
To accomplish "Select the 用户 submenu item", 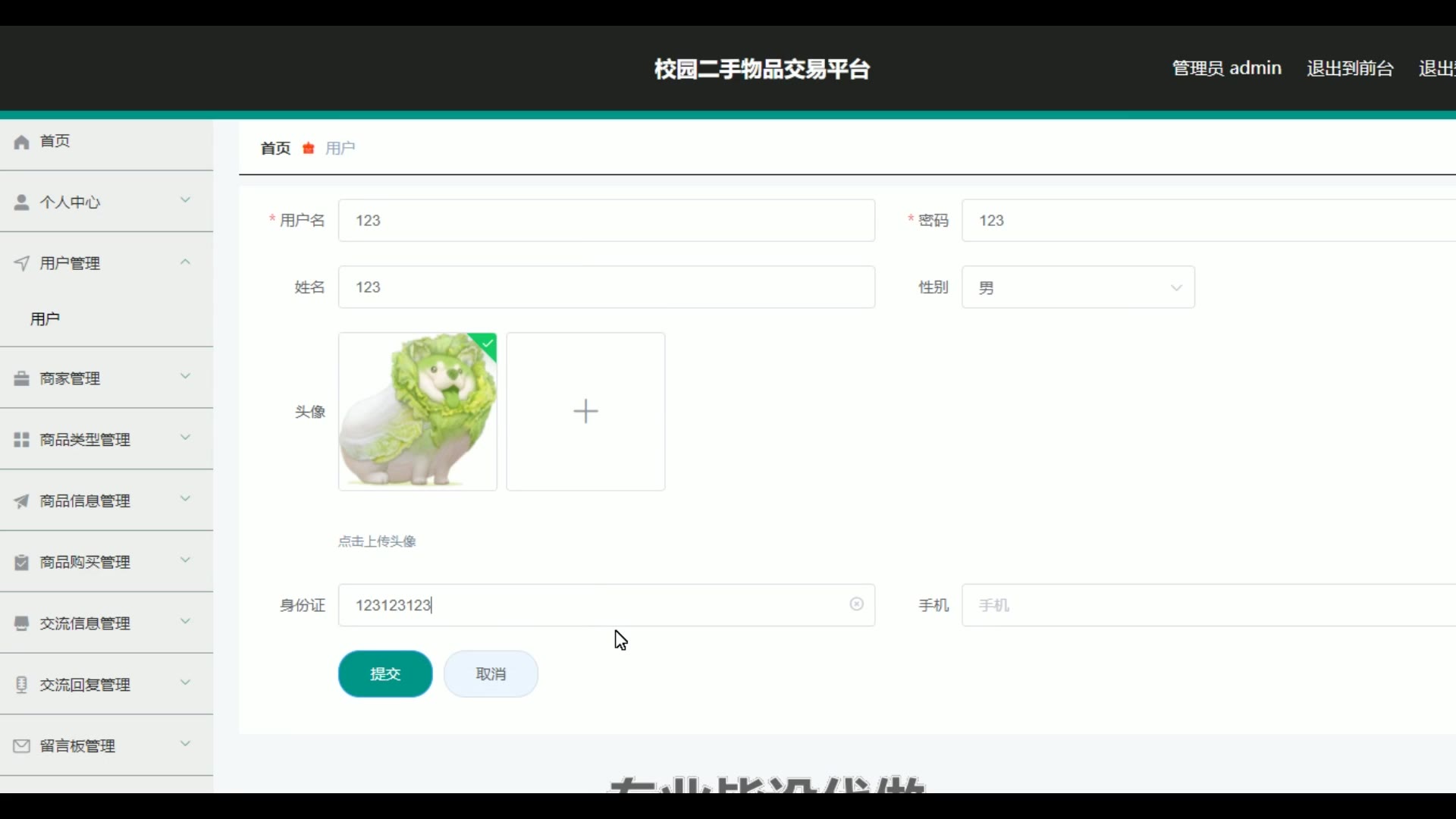I will pyautogui.click(x=45, y=319).
